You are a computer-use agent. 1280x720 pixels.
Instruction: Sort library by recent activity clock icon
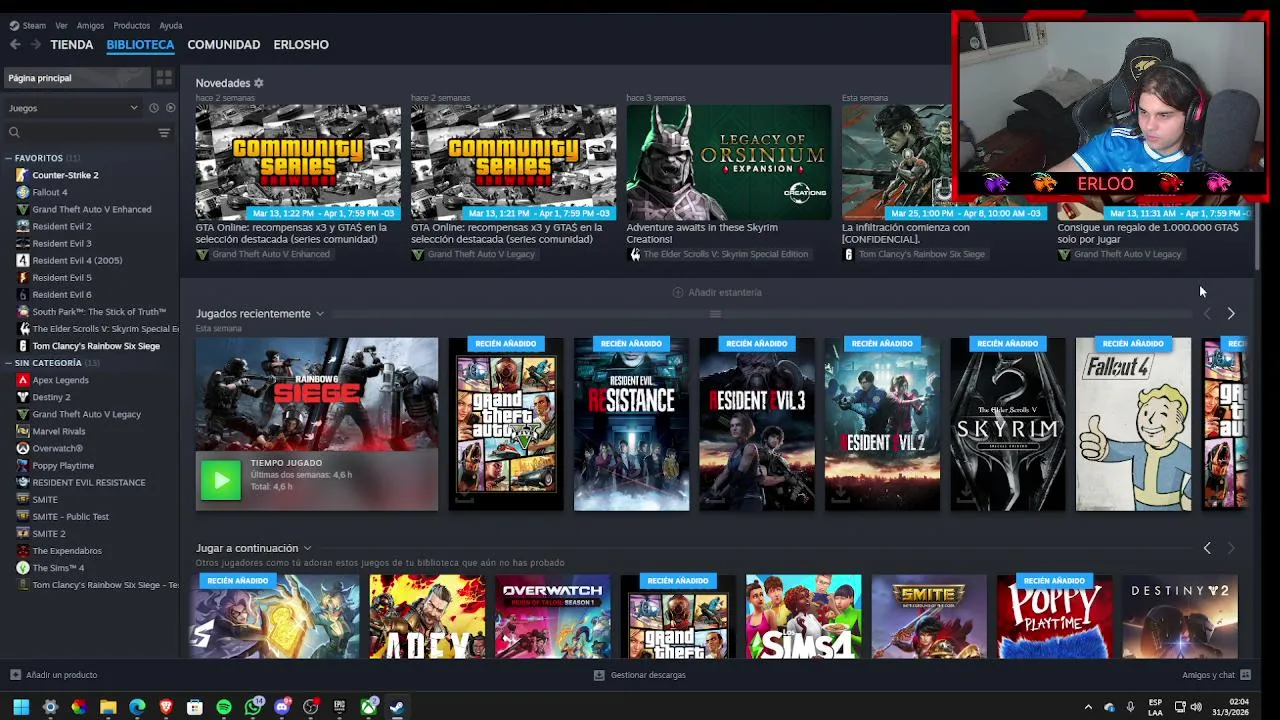coord(154,108)
